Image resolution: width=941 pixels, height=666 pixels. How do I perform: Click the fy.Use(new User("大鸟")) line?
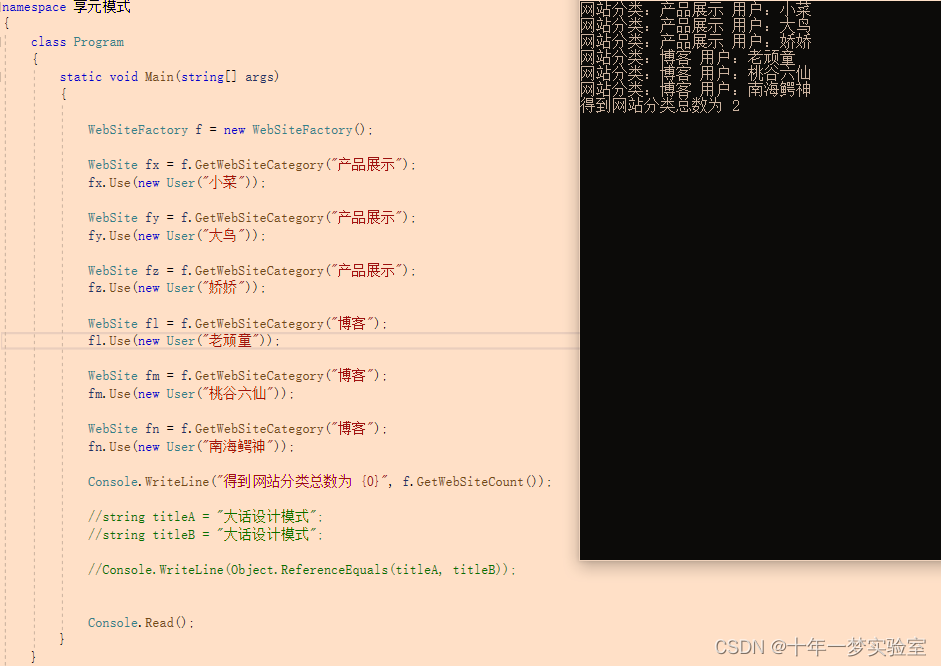pos(177,235)
